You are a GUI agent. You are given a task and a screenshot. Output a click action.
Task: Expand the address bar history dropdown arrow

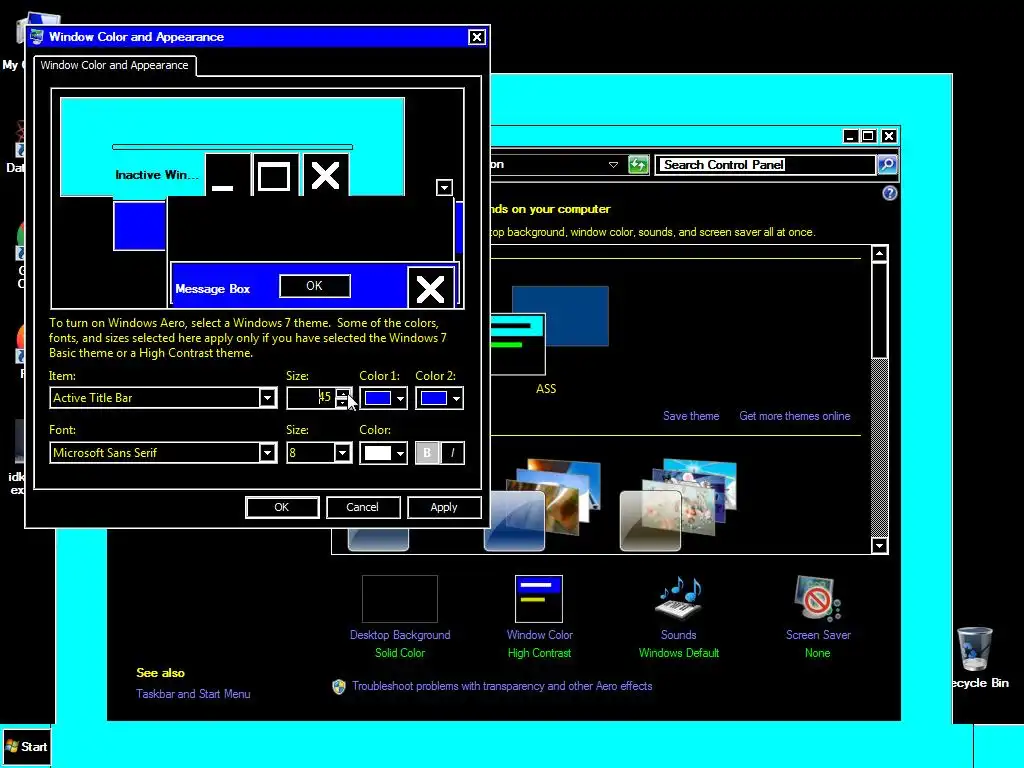pyautogui.click(x=613, y=165)
